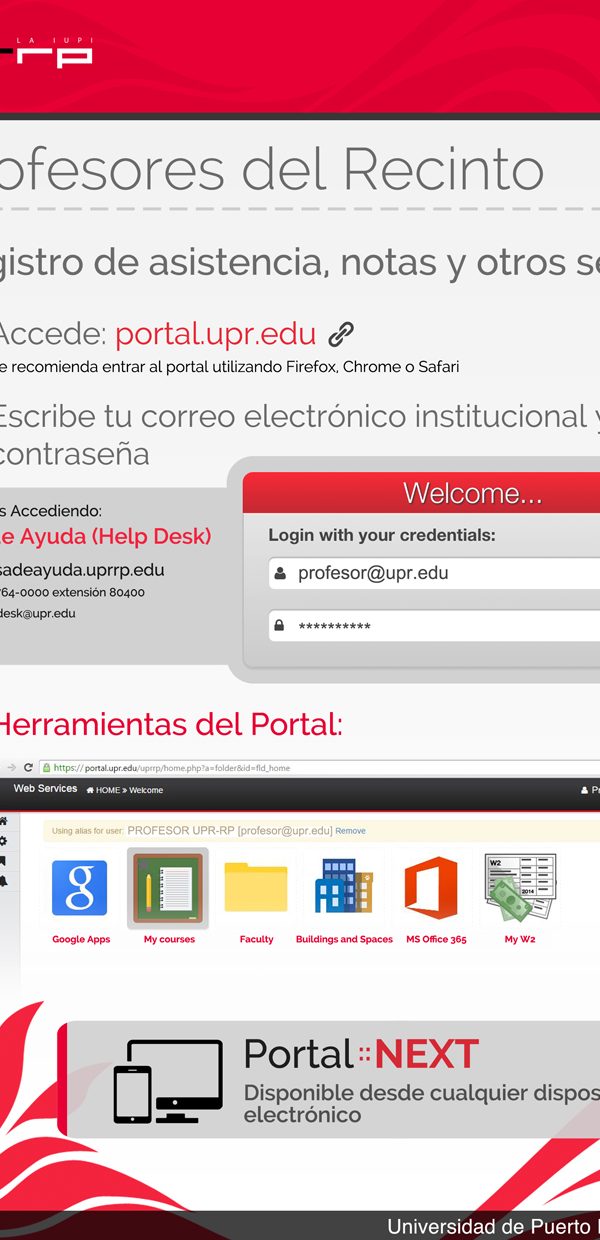
Task: Click the Web Services title
Action: coord(45,789)
